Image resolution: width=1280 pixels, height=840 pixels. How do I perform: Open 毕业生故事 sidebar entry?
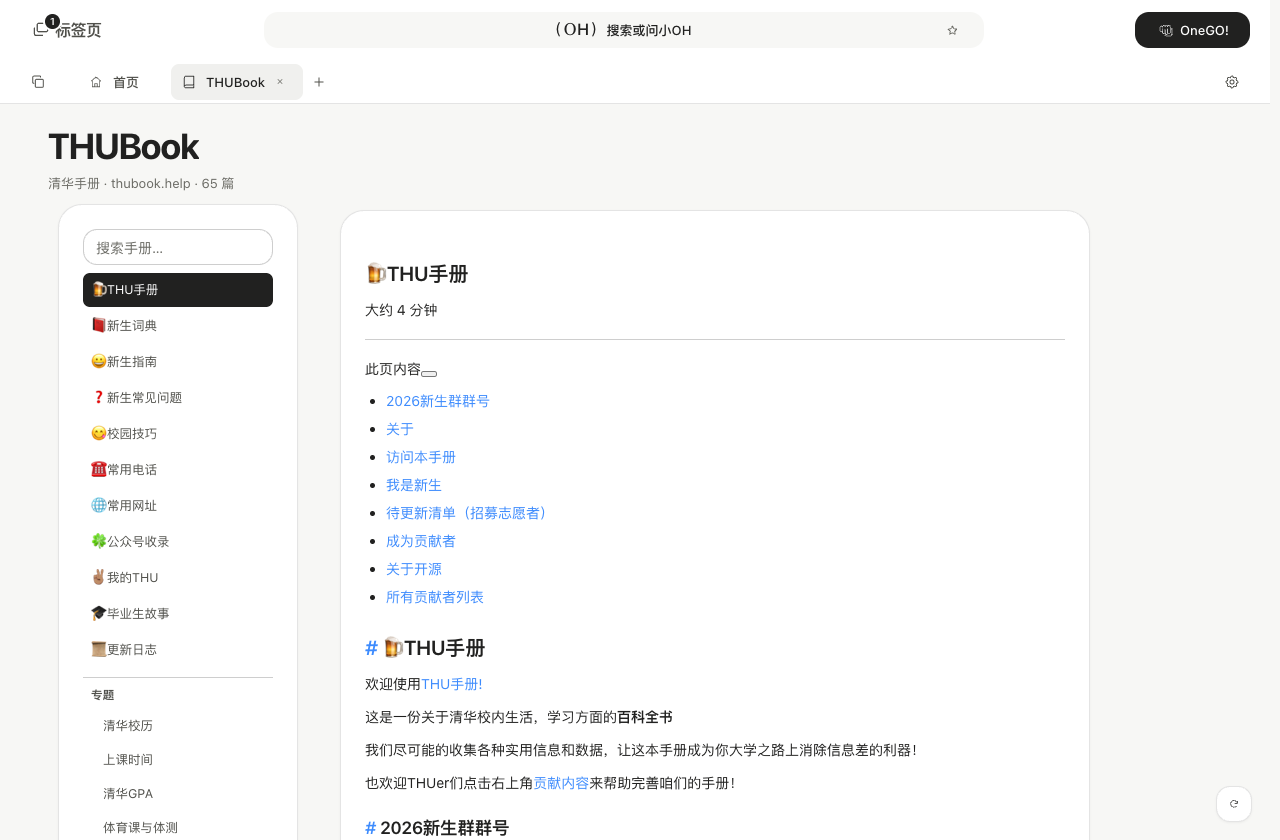[178, 614]
